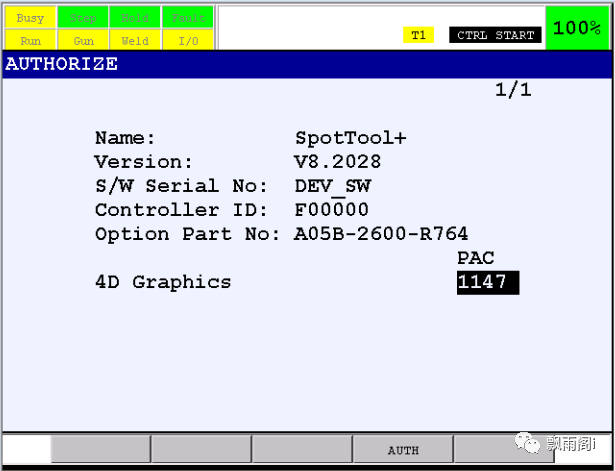The width and height of the screenshot is (615, 471).
Task: Click the Gun status indicator
Action: pyautogui.click(x=83, y=40)
